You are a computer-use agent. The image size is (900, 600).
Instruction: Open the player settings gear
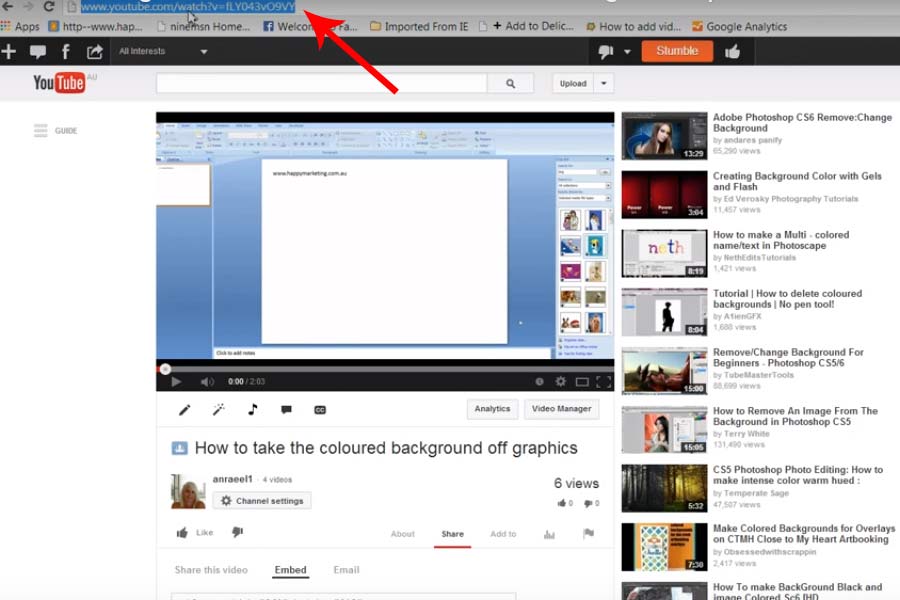click(x=561, y=382)
